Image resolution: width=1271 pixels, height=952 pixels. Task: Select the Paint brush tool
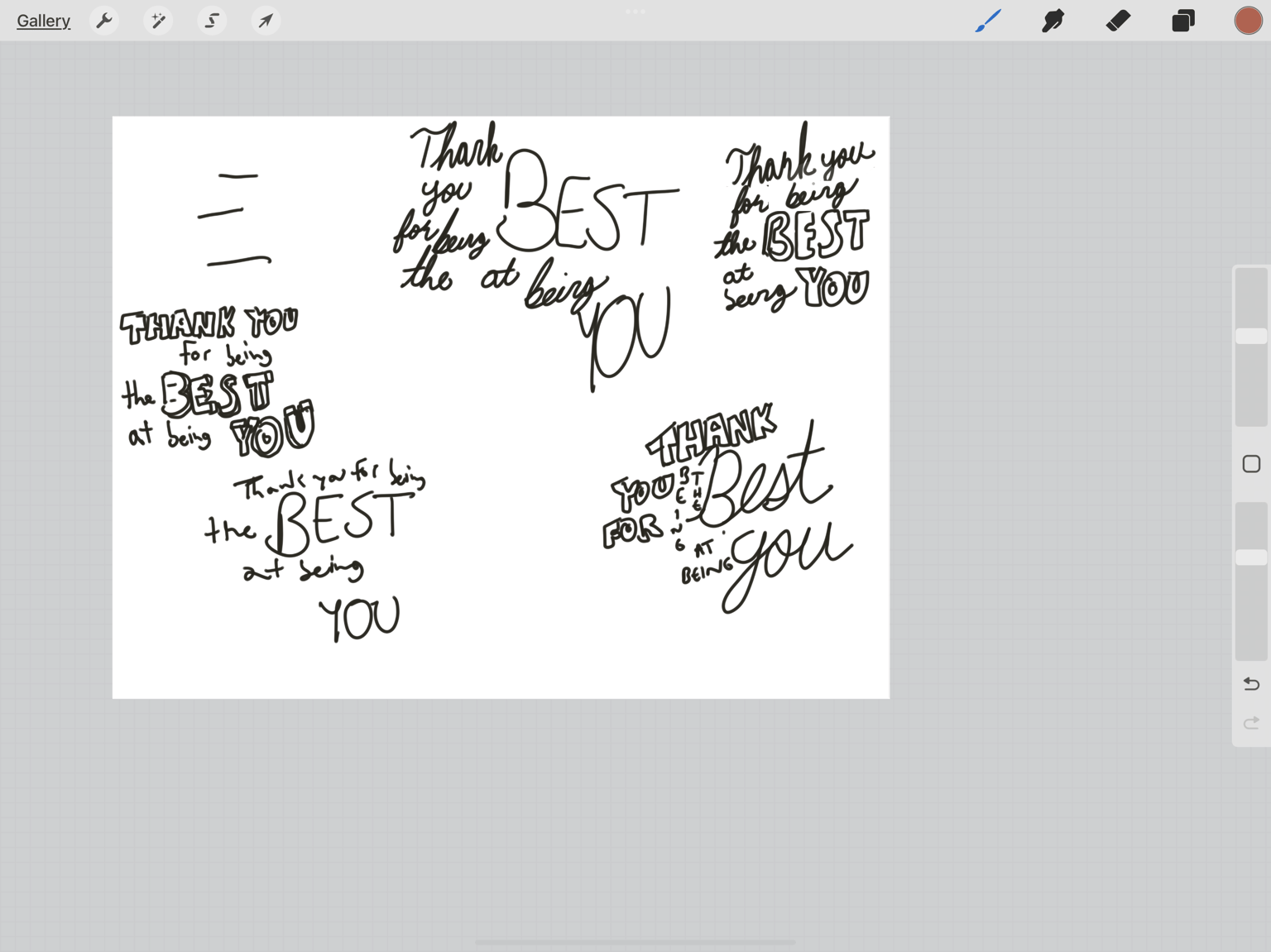pyautogui.click(x=988, y=21)
